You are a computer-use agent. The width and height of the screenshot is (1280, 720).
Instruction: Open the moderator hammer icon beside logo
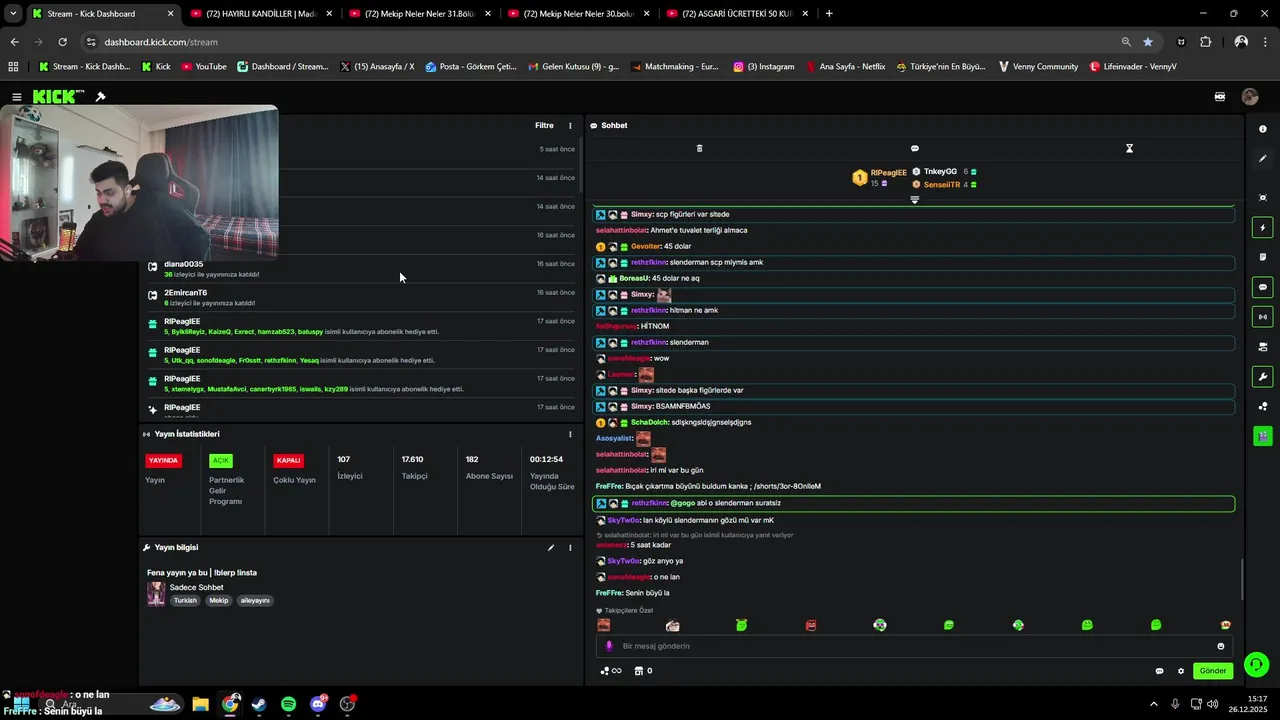click(x=100, y=97)
